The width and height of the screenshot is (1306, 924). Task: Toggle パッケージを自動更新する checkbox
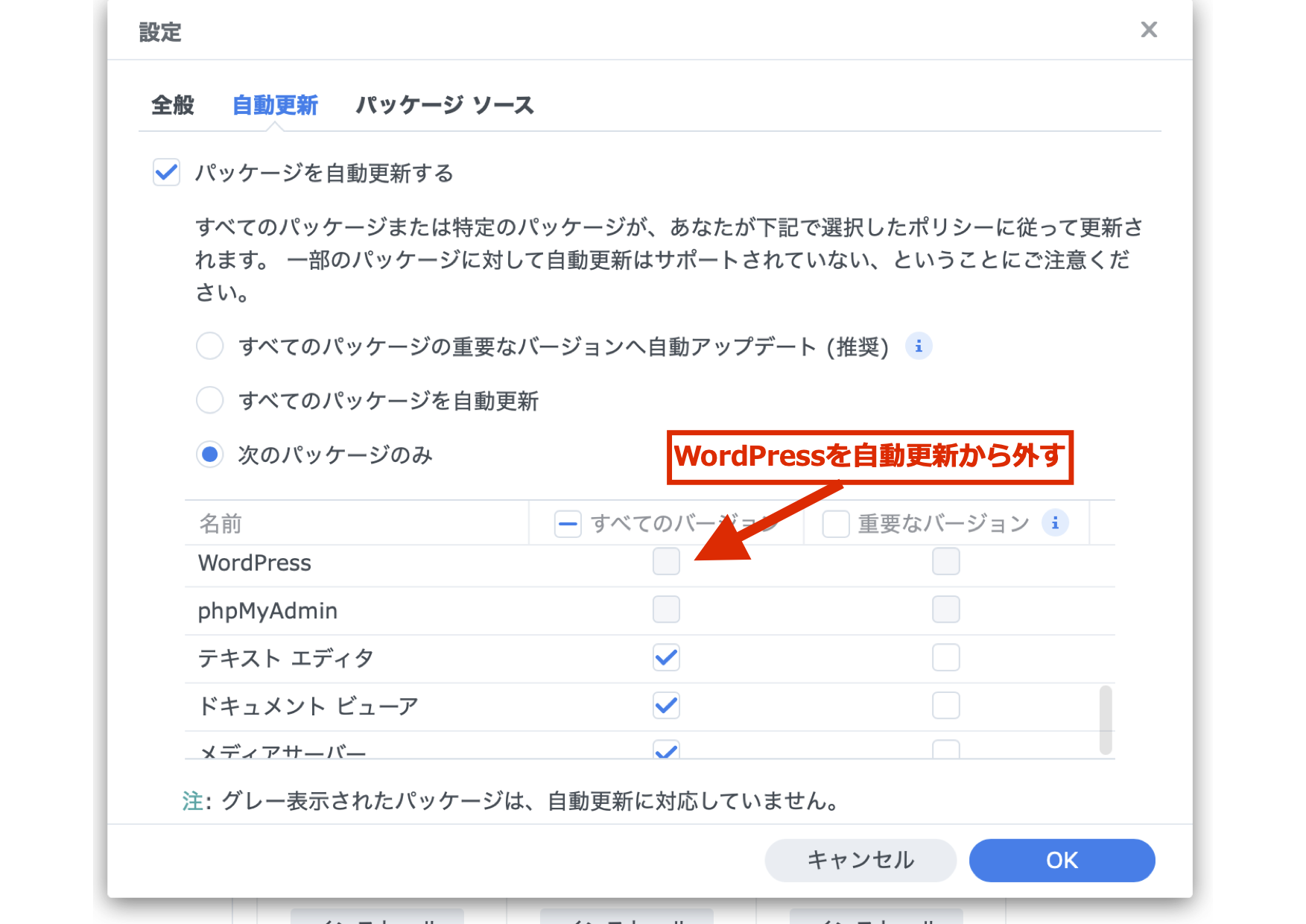click(x=166, y=173)
